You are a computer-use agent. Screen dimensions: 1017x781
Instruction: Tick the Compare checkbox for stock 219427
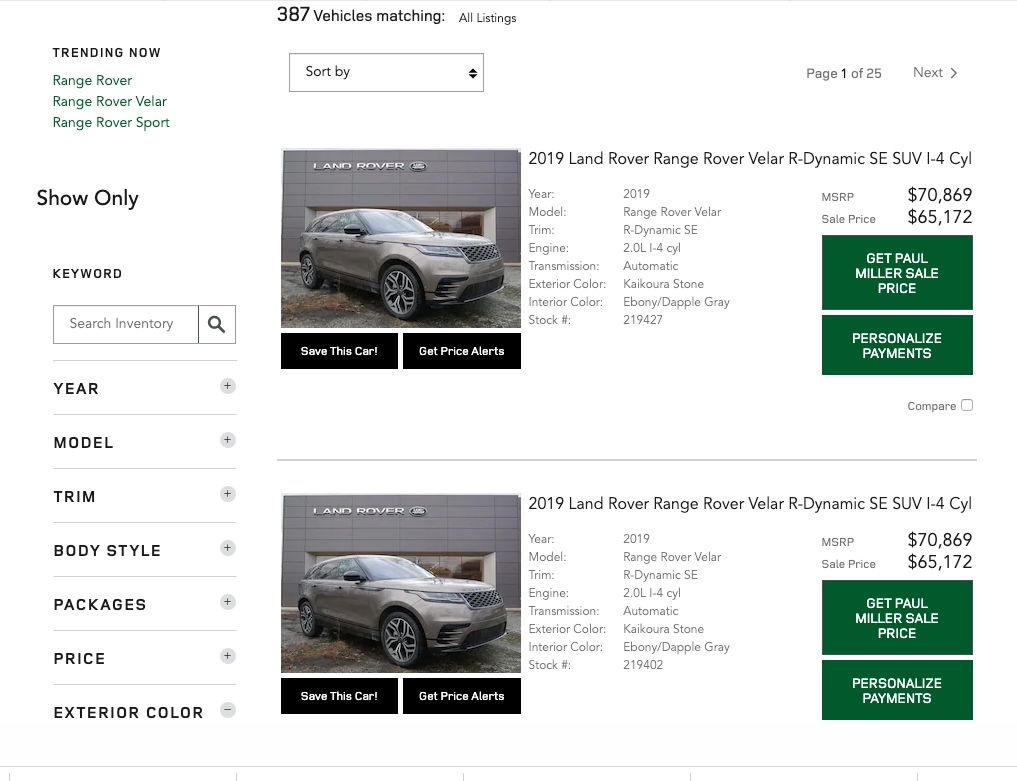967,405
